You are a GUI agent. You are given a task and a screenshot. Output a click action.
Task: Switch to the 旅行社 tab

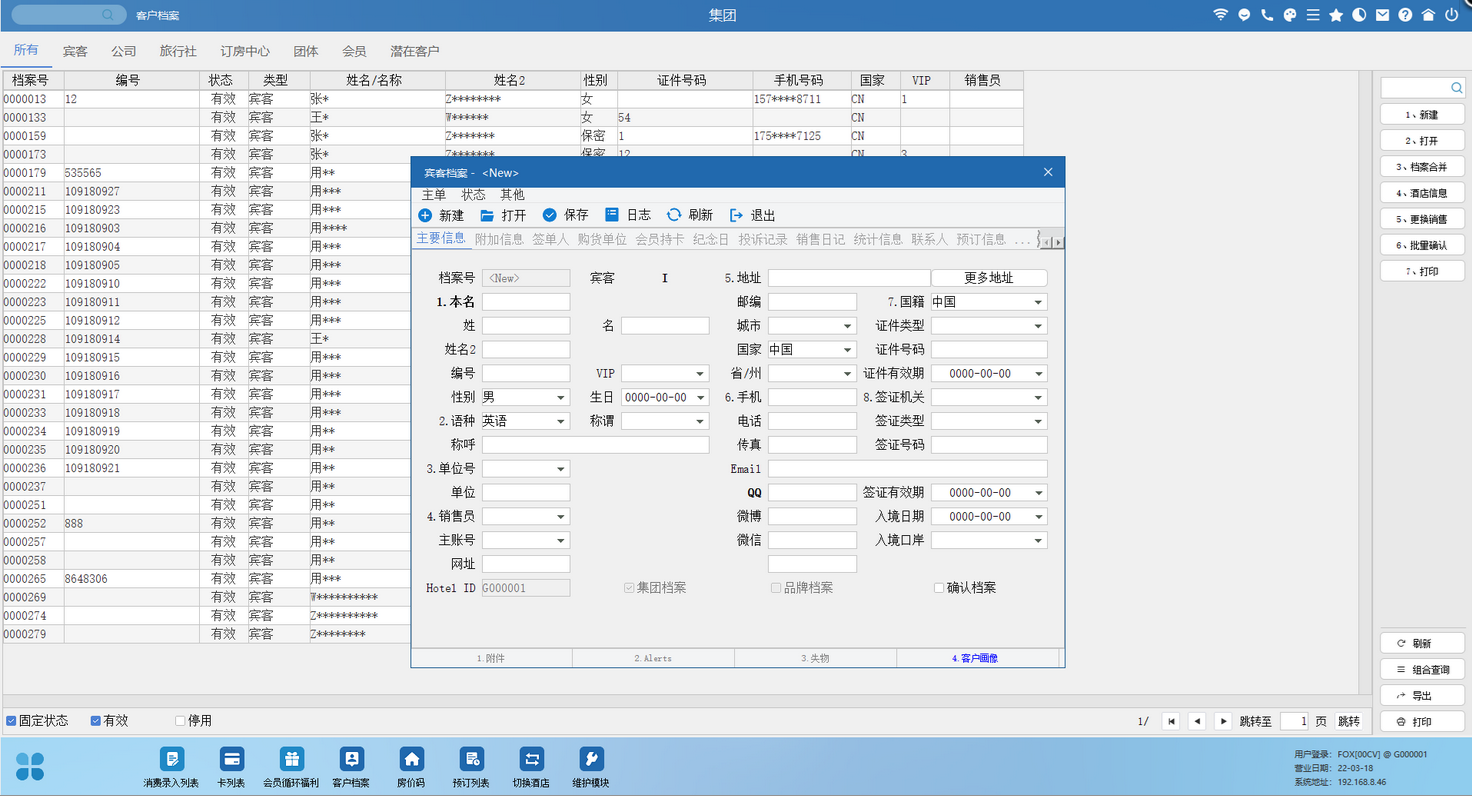coord(178,51)
